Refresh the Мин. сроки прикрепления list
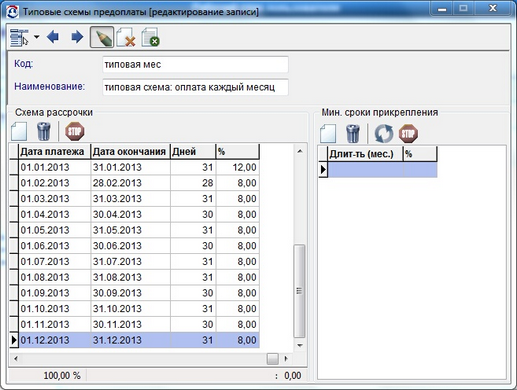The height and width of the screenshot is (390, 517). (384, 134)
